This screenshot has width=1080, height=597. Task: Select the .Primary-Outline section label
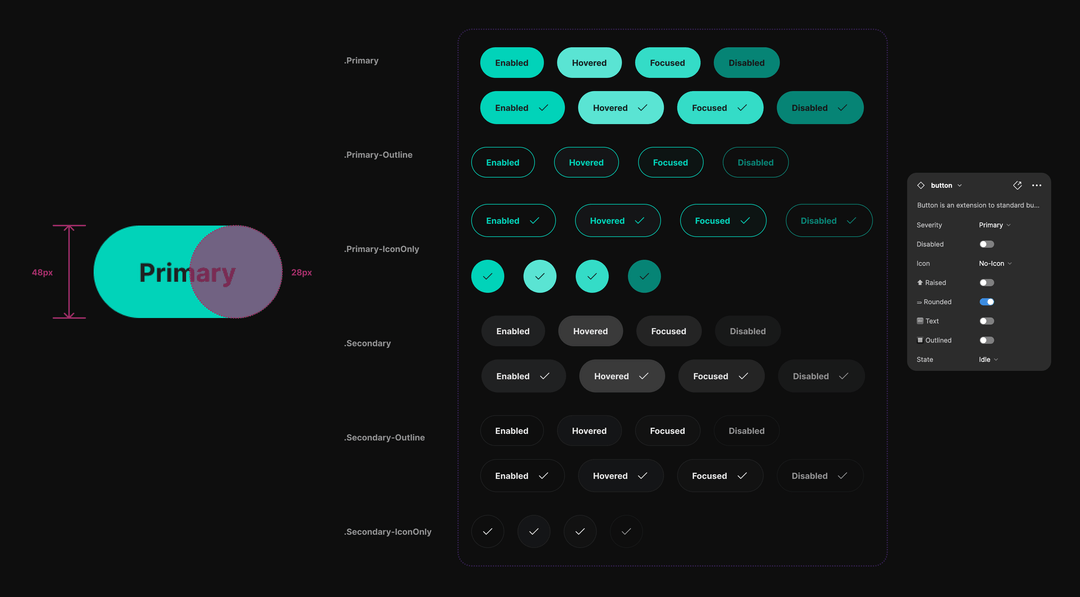[x=378, y=155]
